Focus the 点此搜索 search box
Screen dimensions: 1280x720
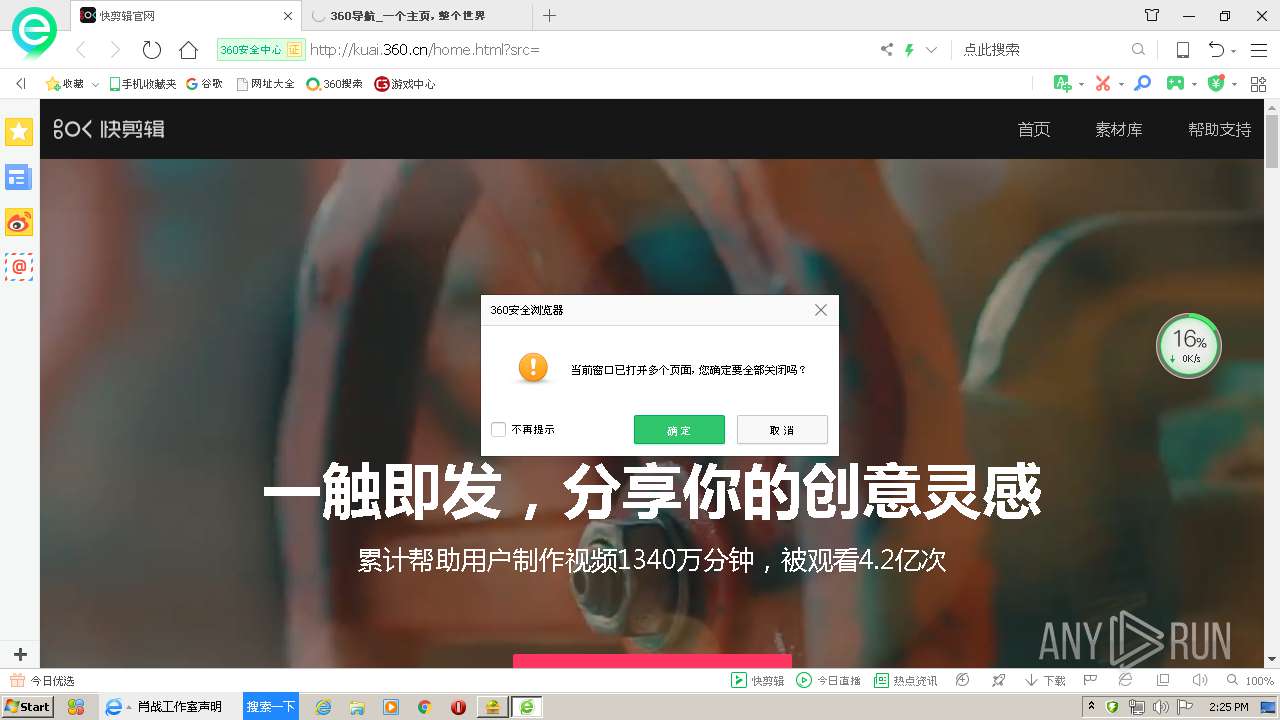coord(1040,49)
